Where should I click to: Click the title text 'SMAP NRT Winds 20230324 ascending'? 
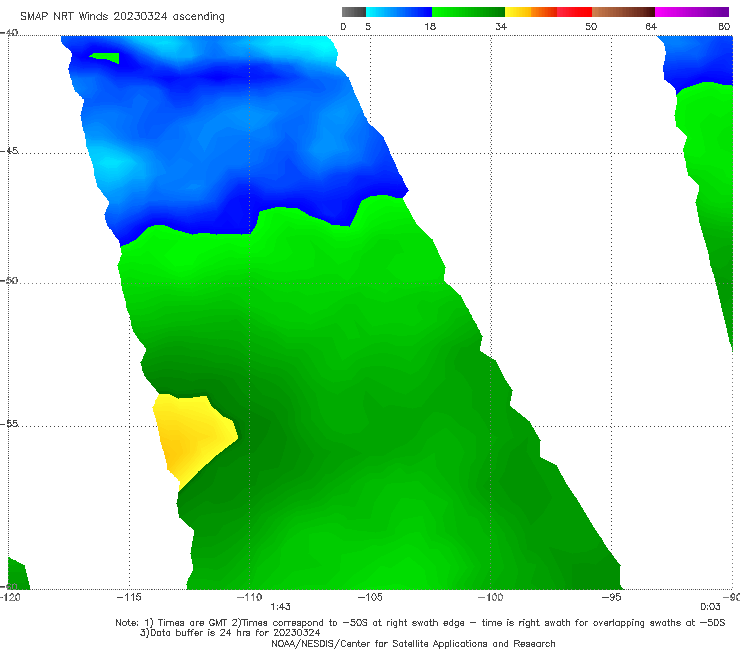(122, 17)
